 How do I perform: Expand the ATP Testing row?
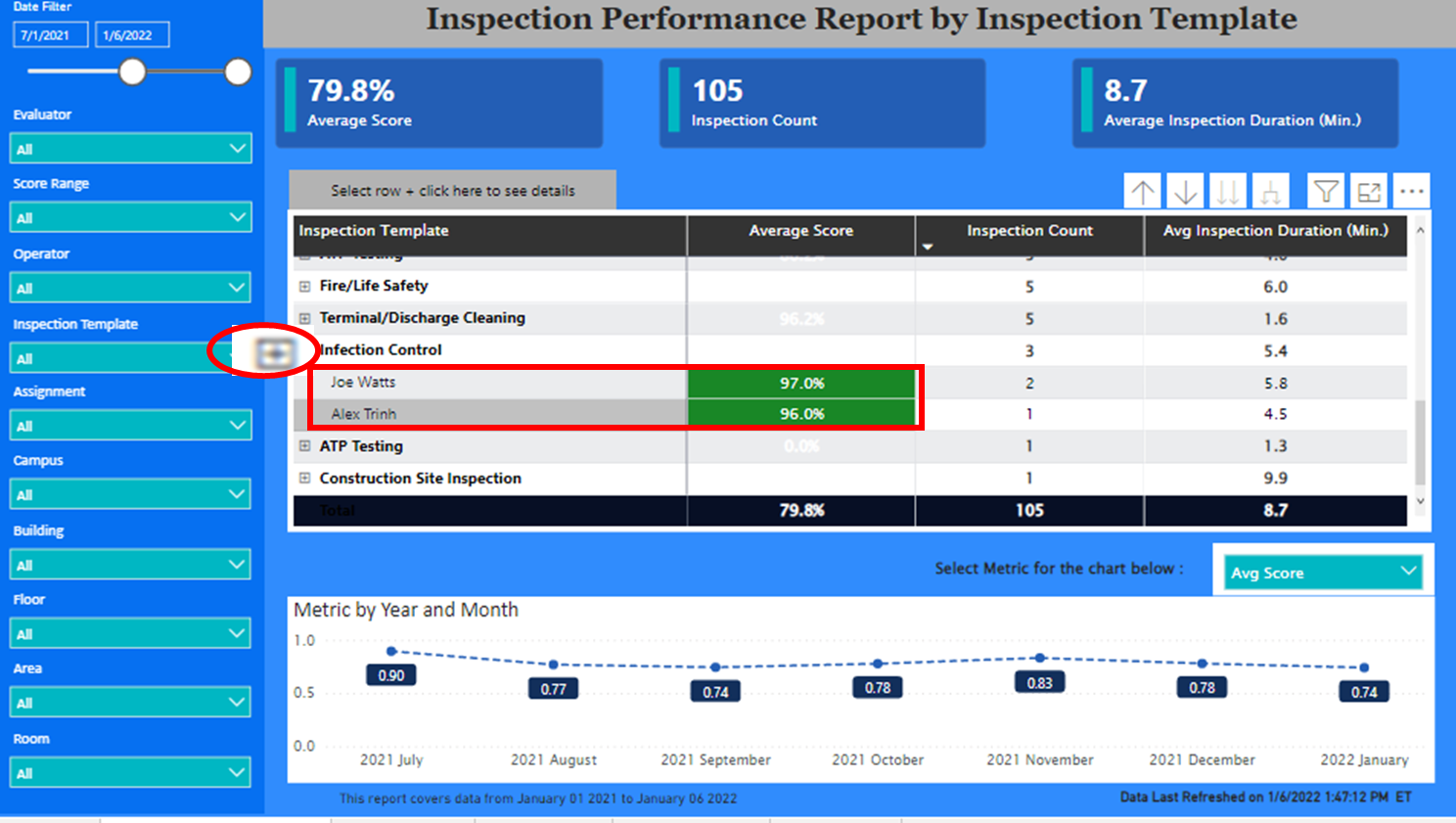coord(304,445)
